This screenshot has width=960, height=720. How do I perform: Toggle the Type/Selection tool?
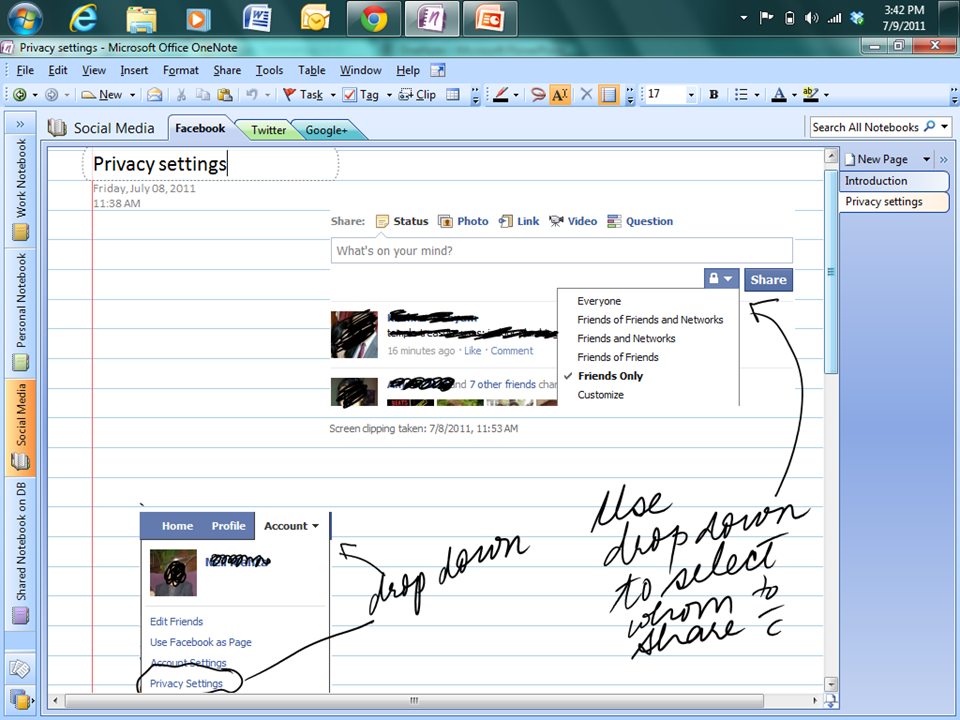coord(560,94)
